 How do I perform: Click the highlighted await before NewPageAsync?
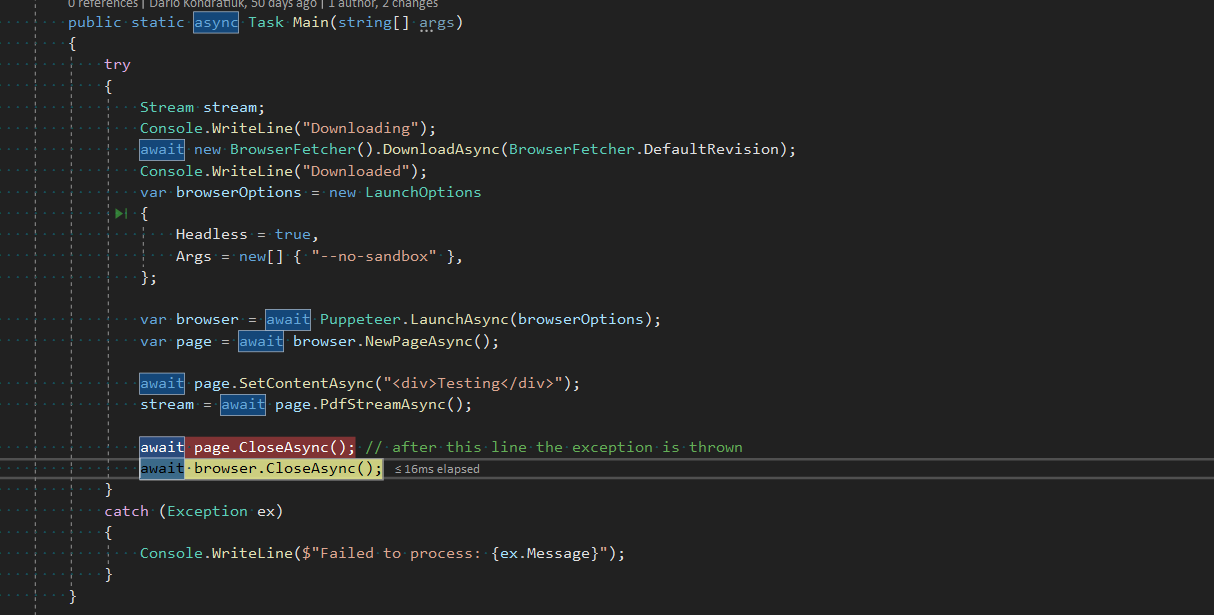[261, 340]
